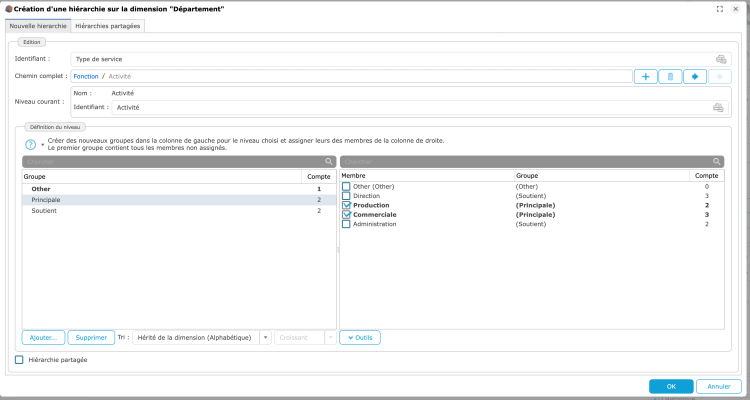Image resolution: width=750 pixels, height=400 pixels.
Task: Click the search magnifier in members panel
Action: pos(716,161)
